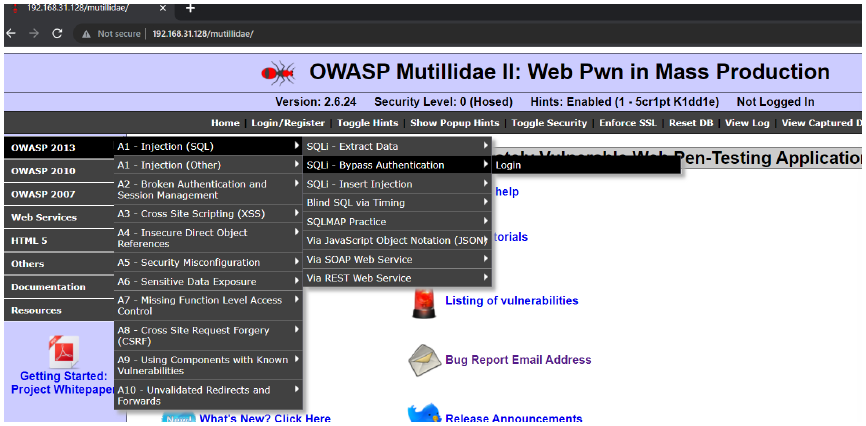Open Release Announcements link

[x=514, y=419]
